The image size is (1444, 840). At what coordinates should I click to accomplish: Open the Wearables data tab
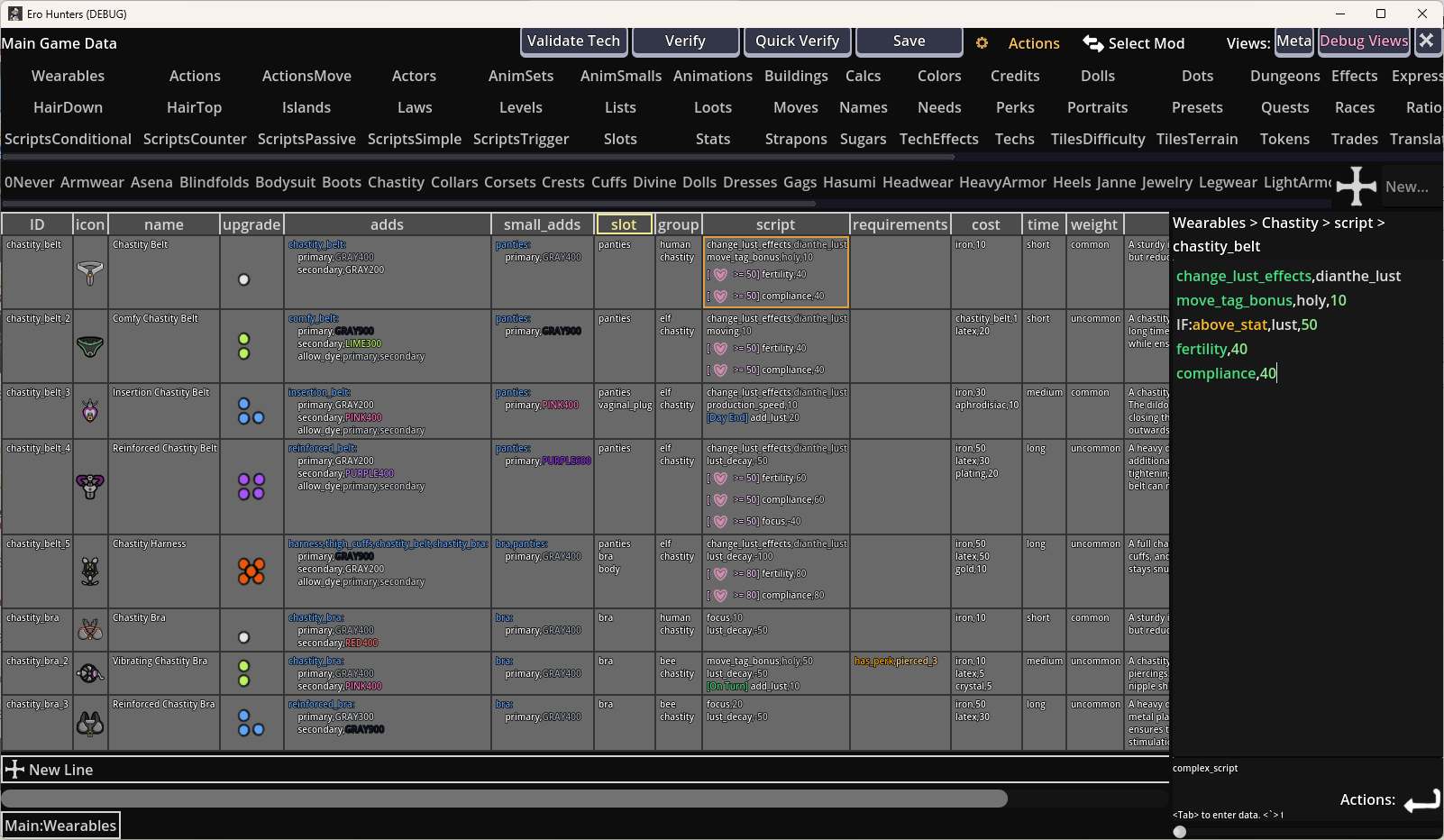pos(69,77)
